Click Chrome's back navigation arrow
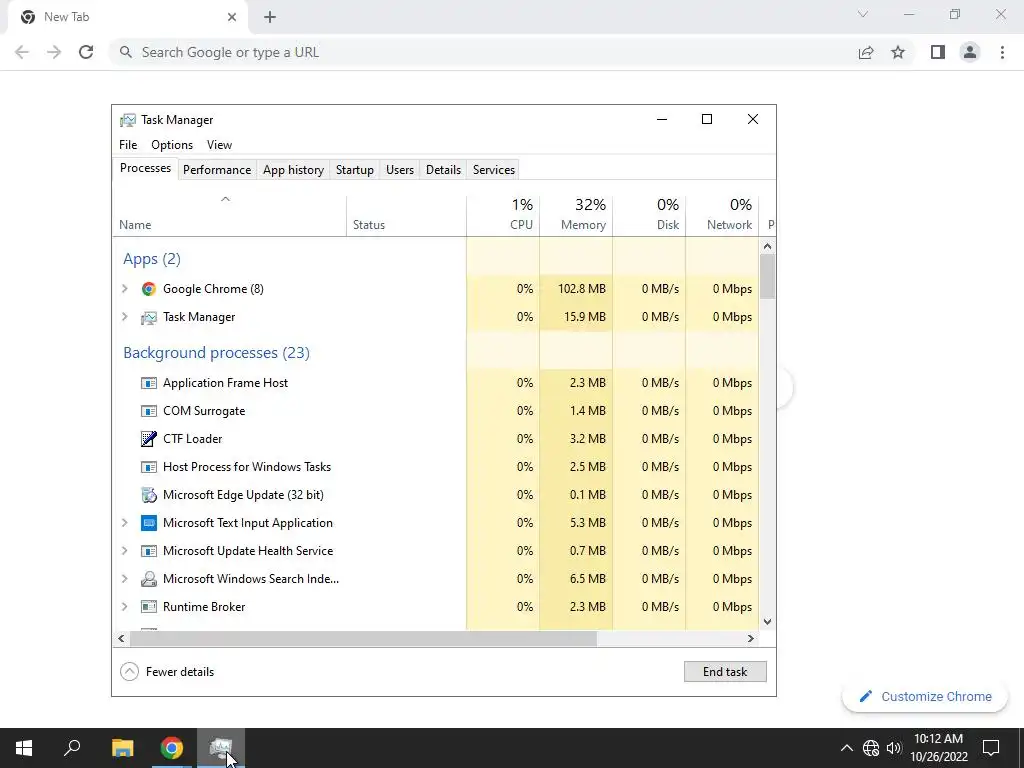The image size is (1024, 768). [x=22, y=52]
